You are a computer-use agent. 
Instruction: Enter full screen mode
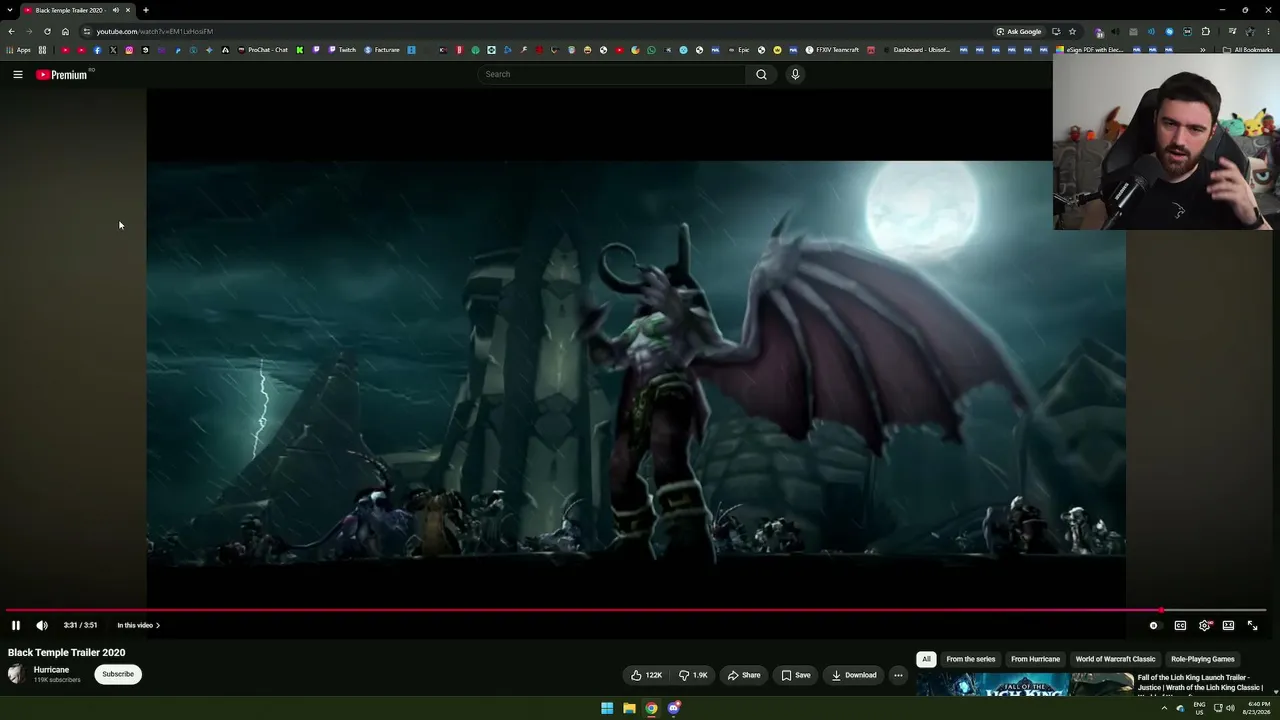point(1252,625)
